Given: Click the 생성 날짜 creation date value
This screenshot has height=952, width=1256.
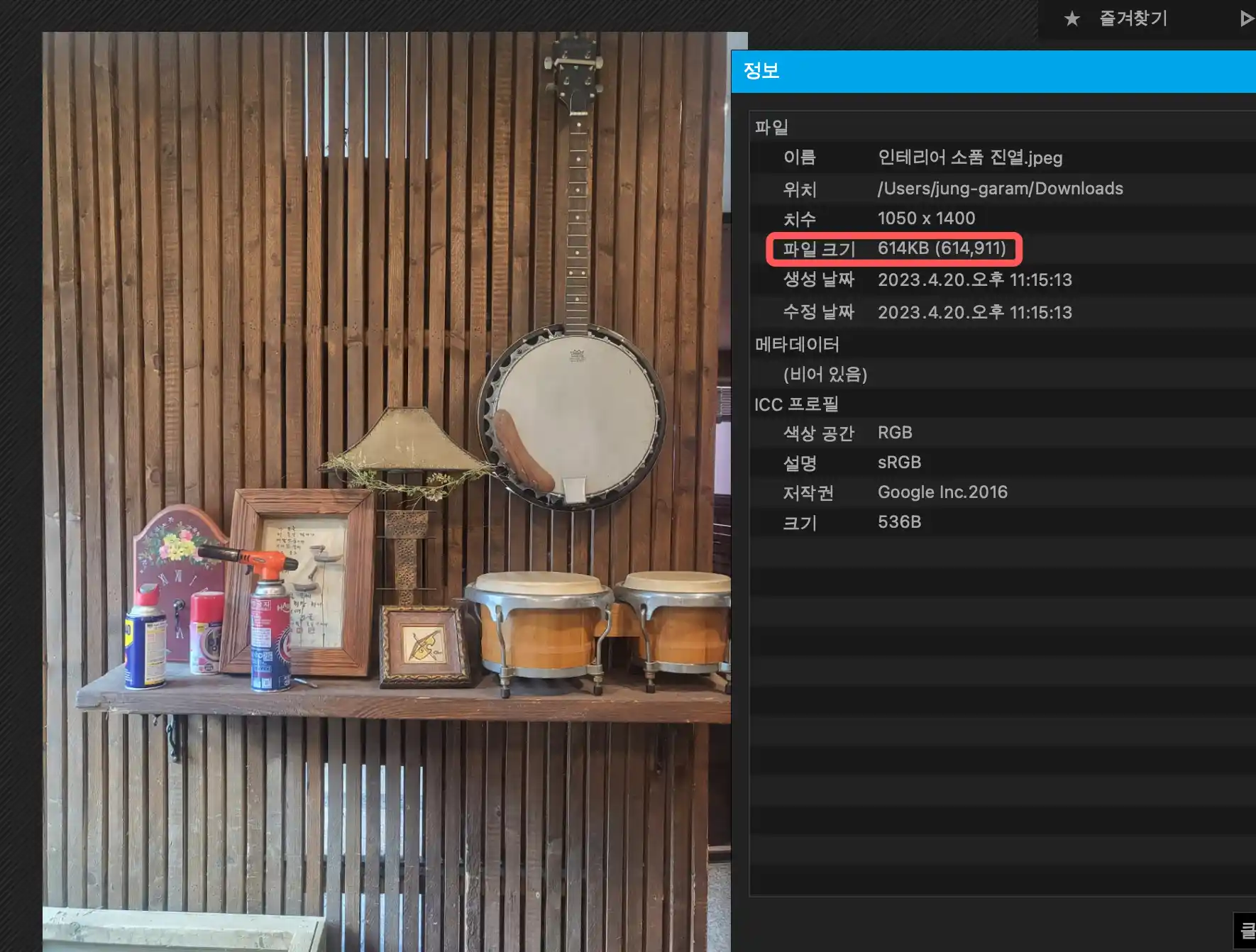Looking at the screenshot, I should click(x=975, y=279).
